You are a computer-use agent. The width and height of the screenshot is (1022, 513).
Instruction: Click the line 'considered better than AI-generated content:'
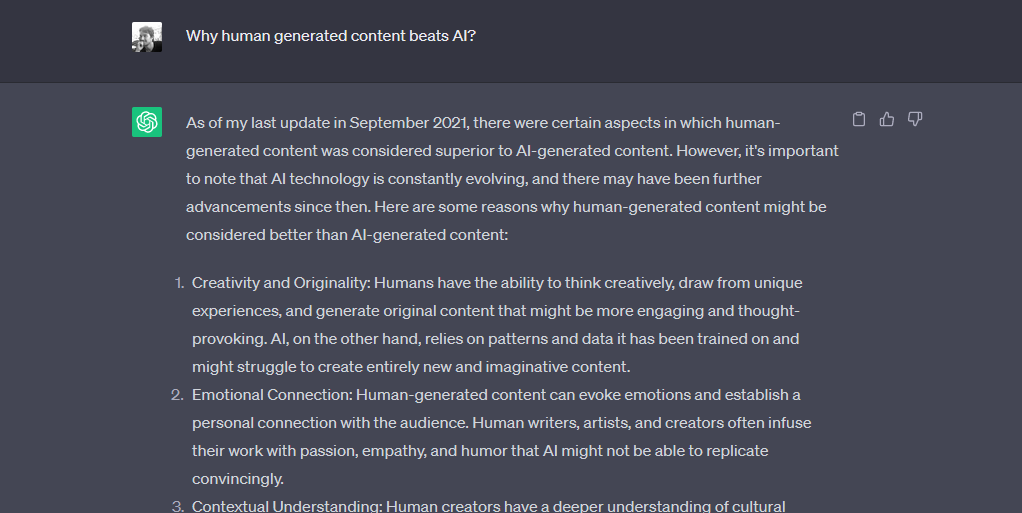pyautogui.click(x=347, y=235)
